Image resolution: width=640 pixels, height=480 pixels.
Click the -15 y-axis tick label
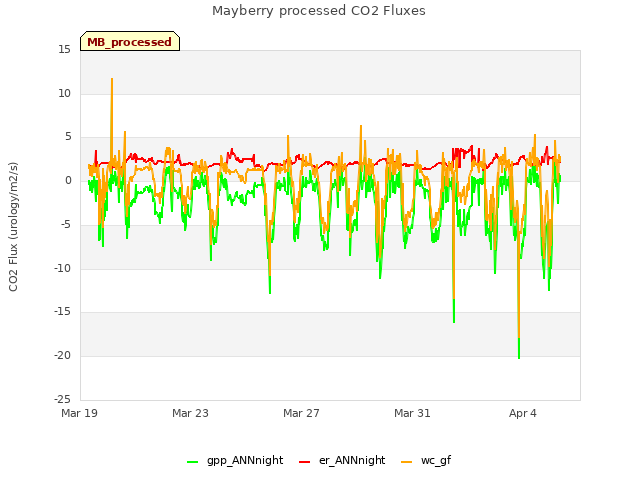pyautogui.click(x=62, y=312)
